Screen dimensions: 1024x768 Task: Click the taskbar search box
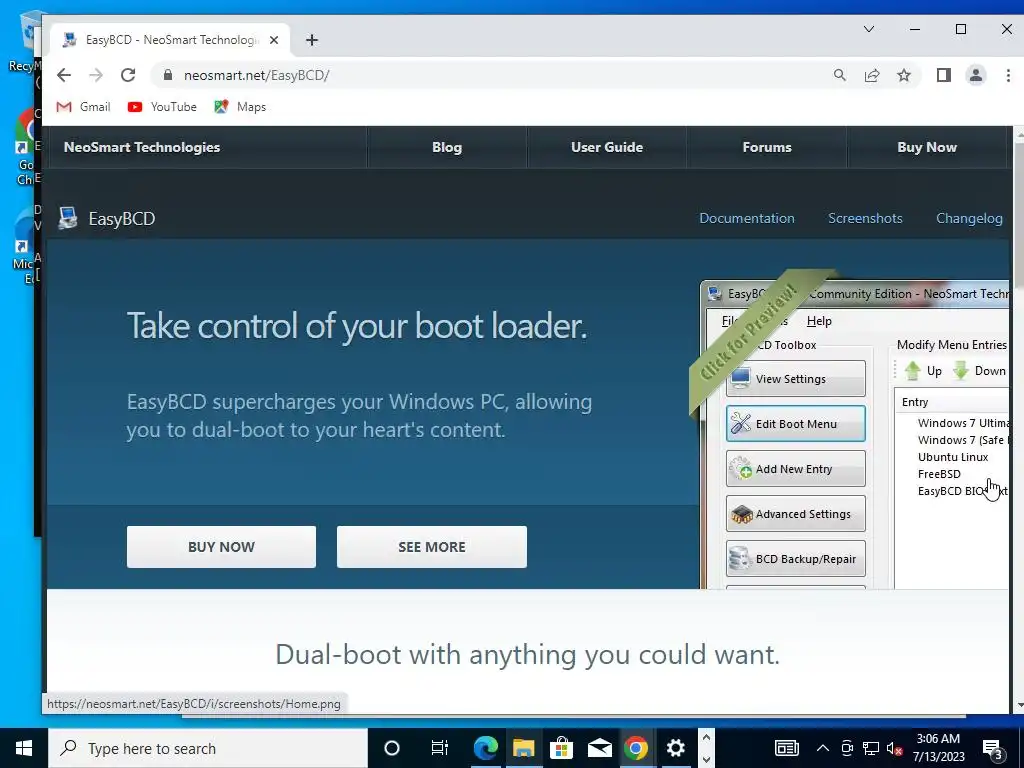pyautogui.click(x=208, y=748)
